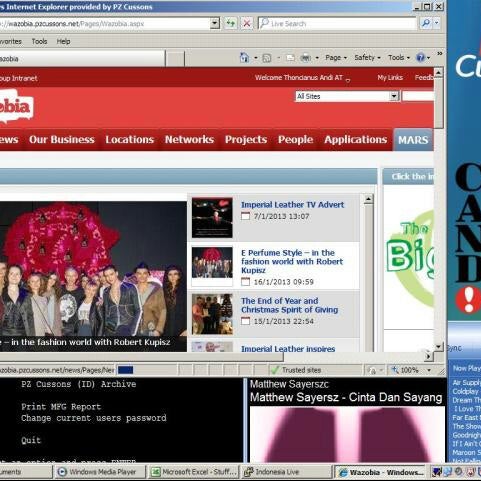Click the blank new tab button
Screen dimensions: 481x481
pos(175,59)
